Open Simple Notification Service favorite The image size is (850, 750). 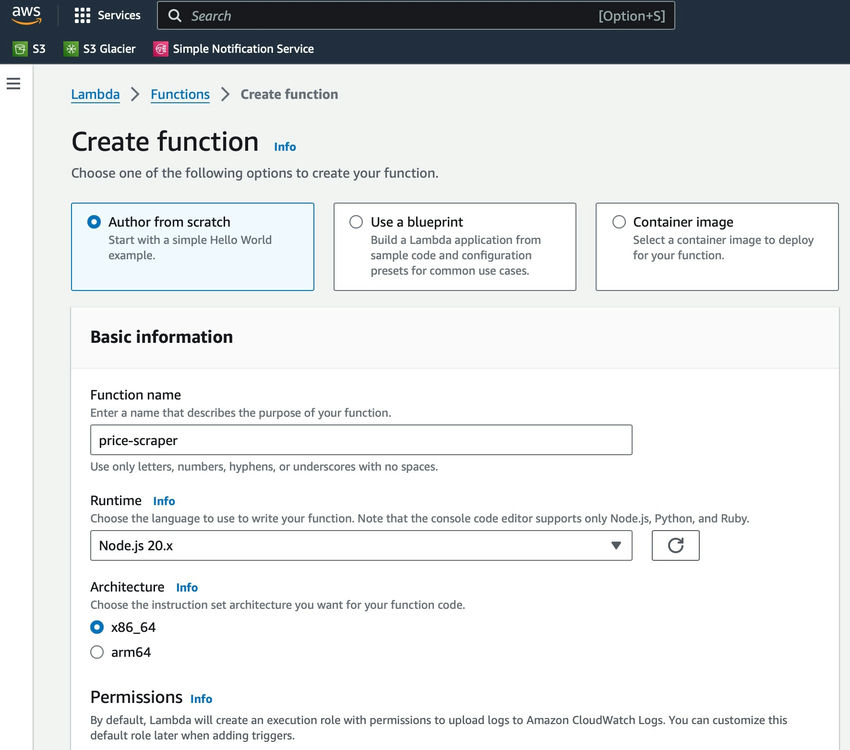pos(233,47)
